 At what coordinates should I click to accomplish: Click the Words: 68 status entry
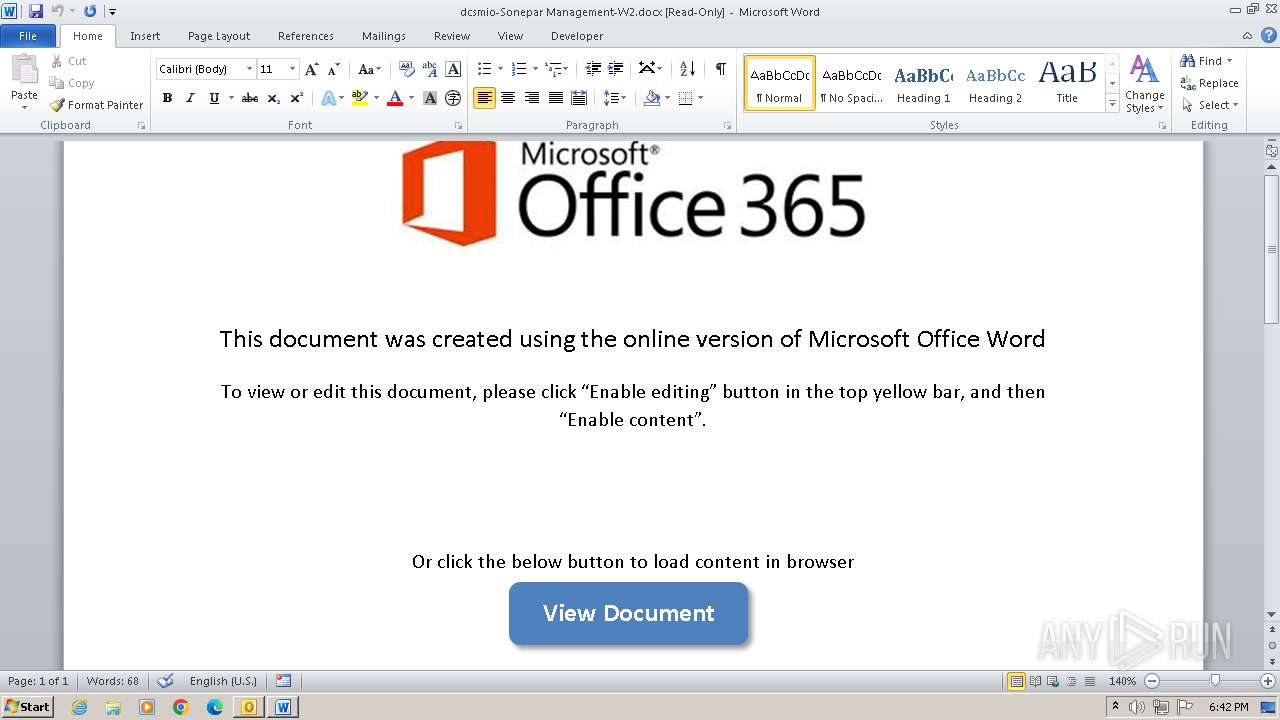pos(113,681)
